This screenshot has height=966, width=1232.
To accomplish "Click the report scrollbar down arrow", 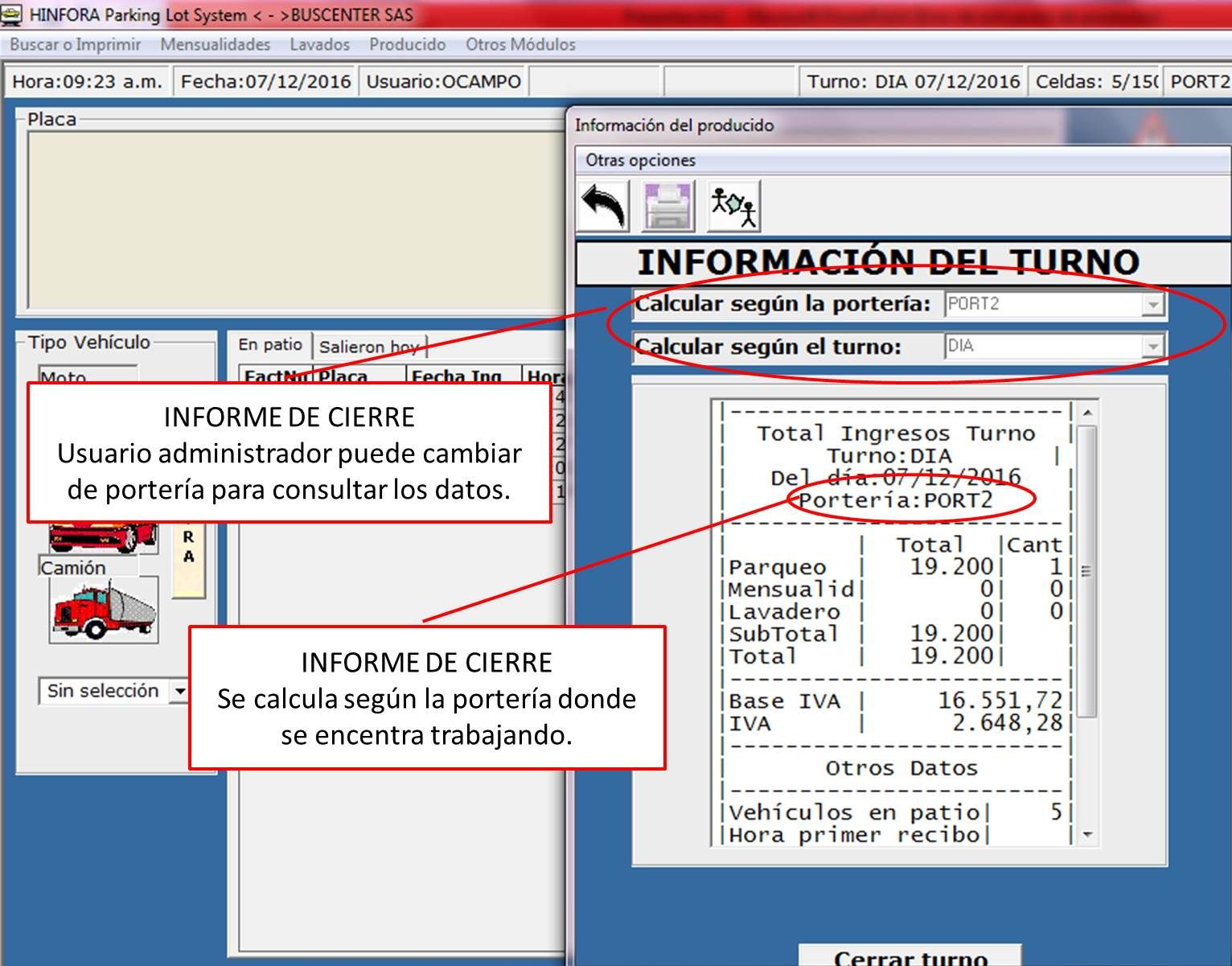I will pos(1087,835).
